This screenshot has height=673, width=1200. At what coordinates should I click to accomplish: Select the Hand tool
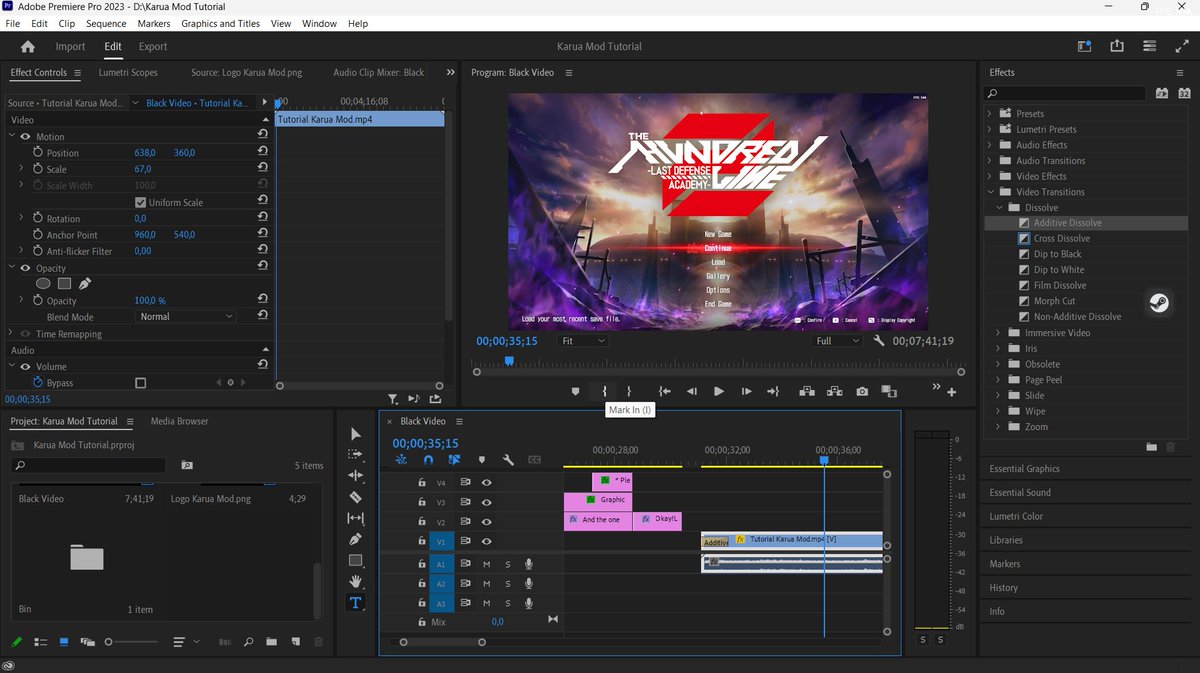[x=355, y=581]
